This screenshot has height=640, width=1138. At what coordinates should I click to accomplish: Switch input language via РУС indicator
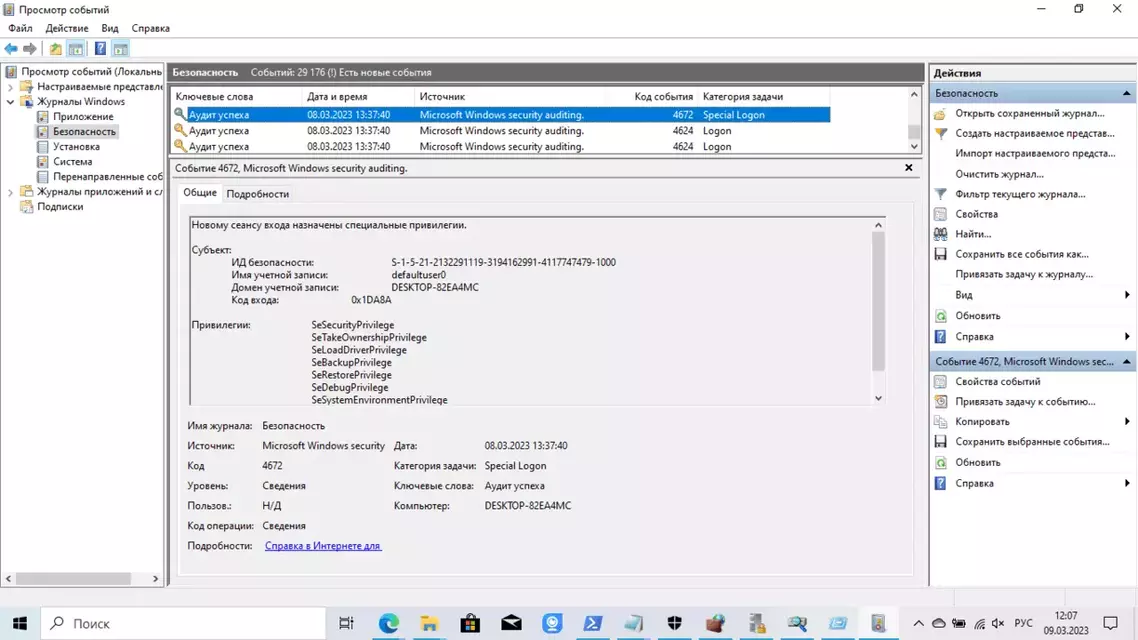tap(1023, 623)
